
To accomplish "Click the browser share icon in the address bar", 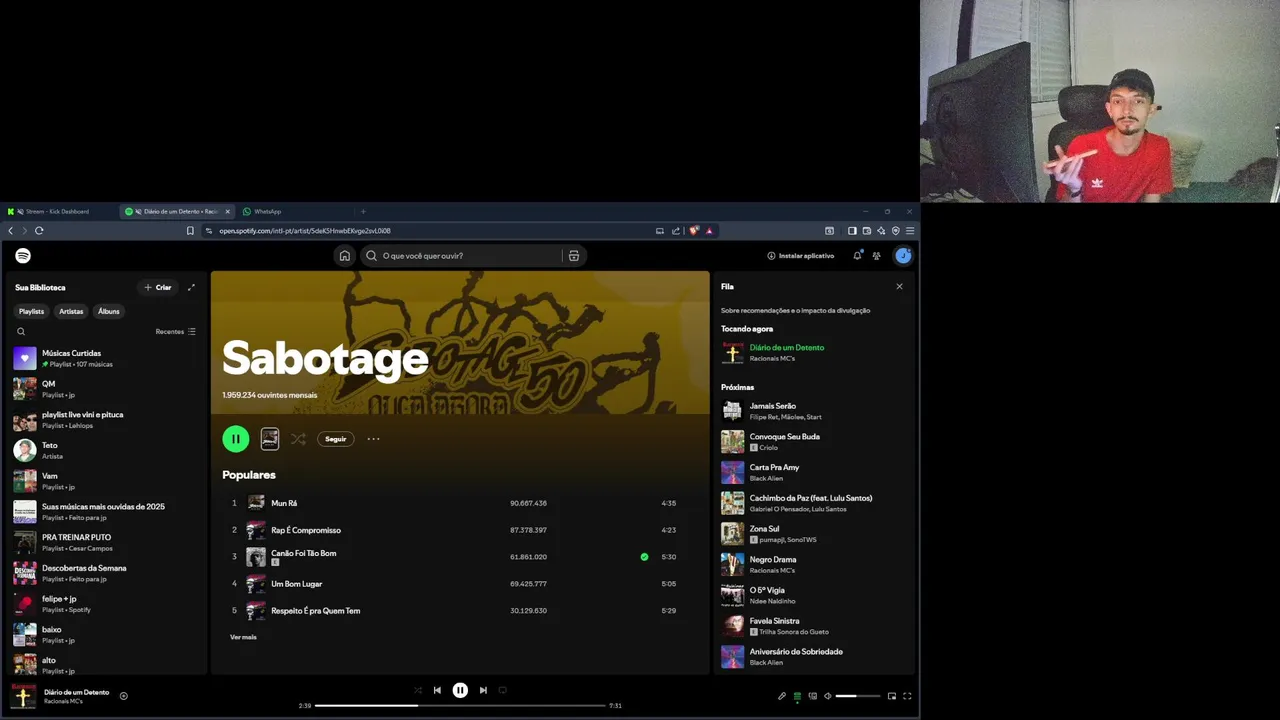I will click(x=676, y=231).
